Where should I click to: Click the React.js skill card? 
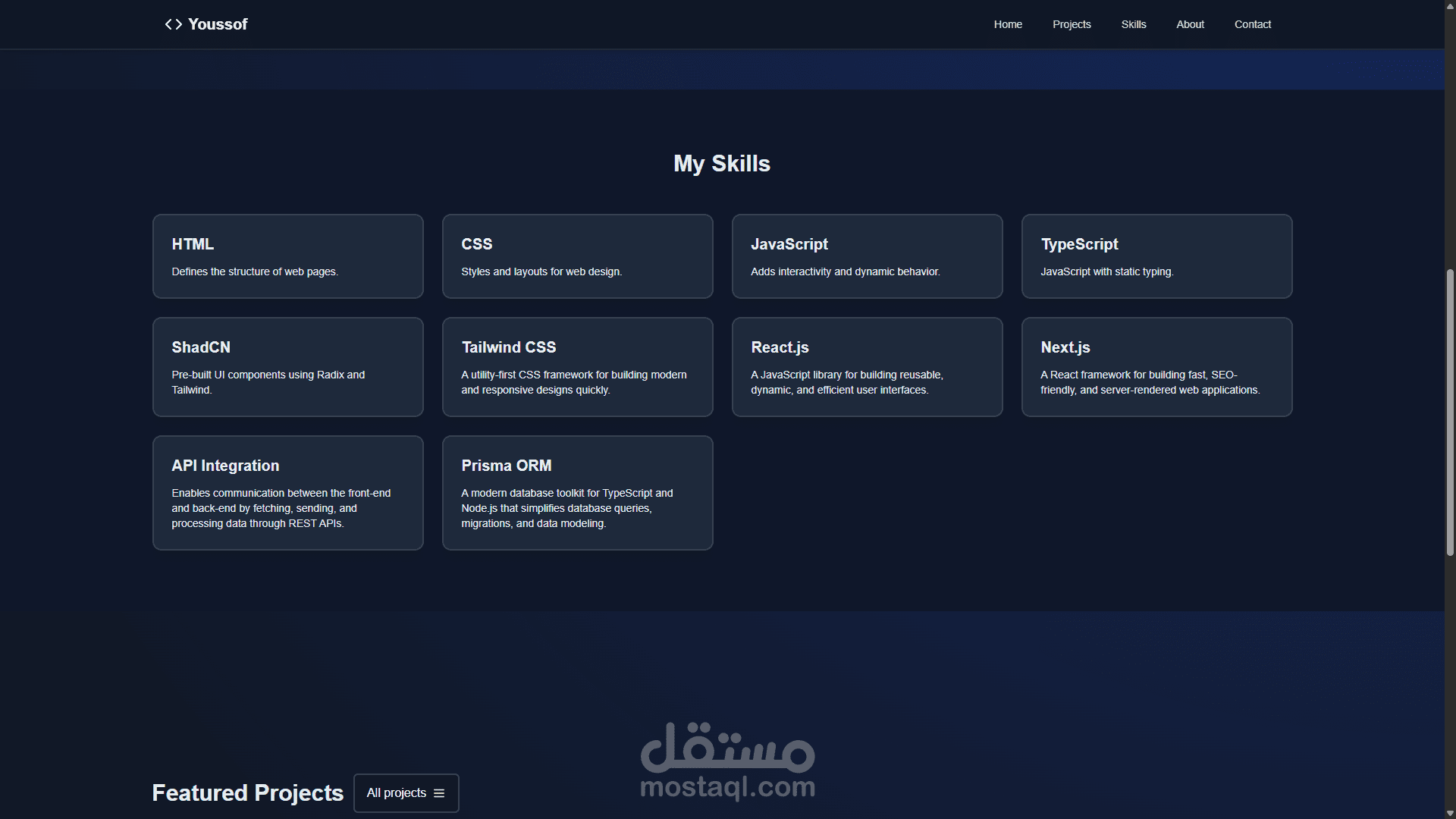click(867, 367)
